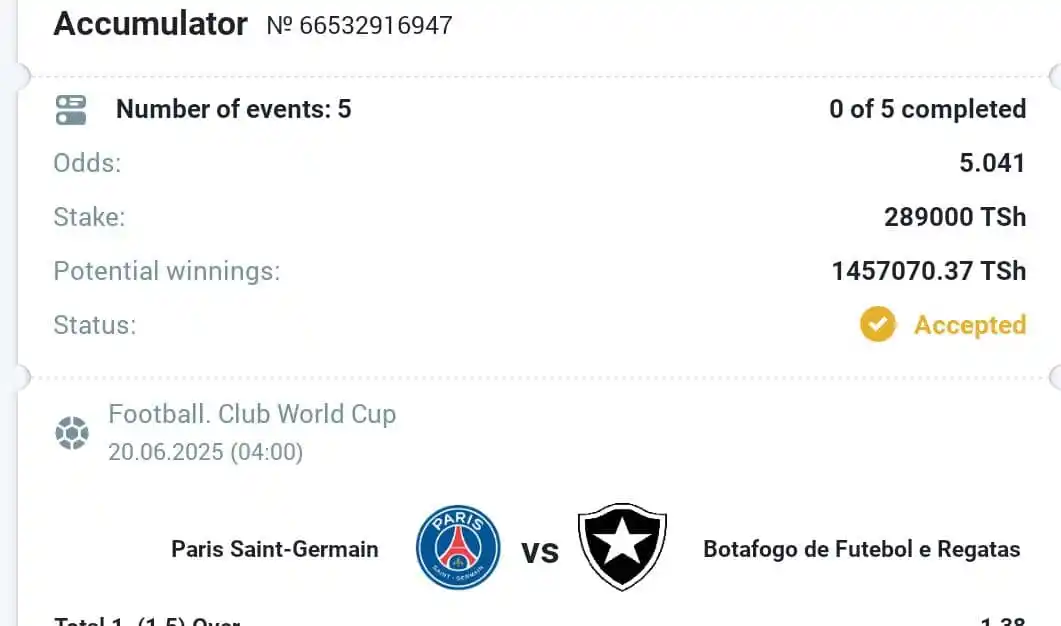Click the yellow Accepted checkmark icon

pos(878,324)
